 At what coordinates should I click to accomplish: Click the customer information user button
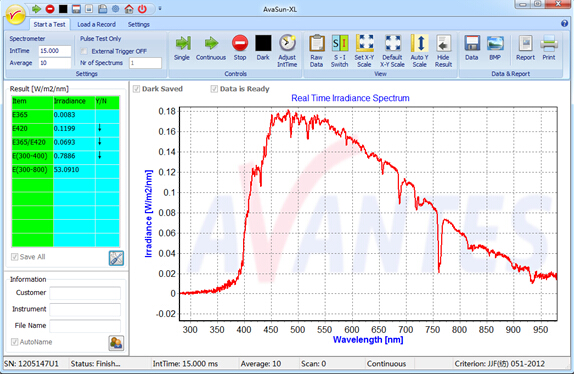coord(116,343)
